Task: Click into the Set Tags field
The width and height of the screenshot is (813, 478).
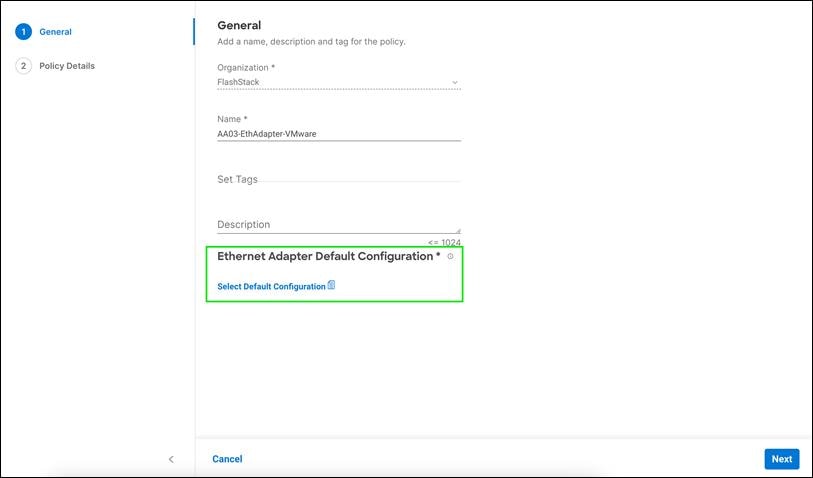Action: point(339,179)
